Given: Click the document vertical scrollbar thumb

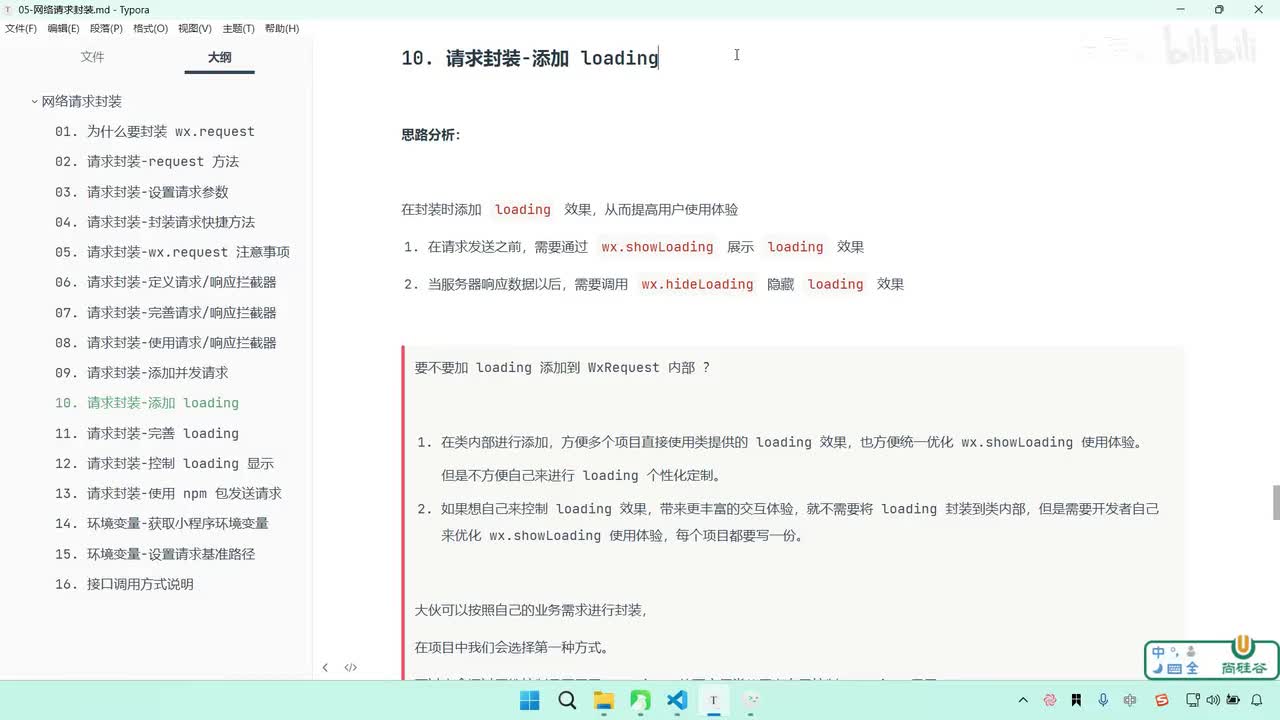Looking at the screenshot, I should pyautogui.click(x=1275, y=503).
